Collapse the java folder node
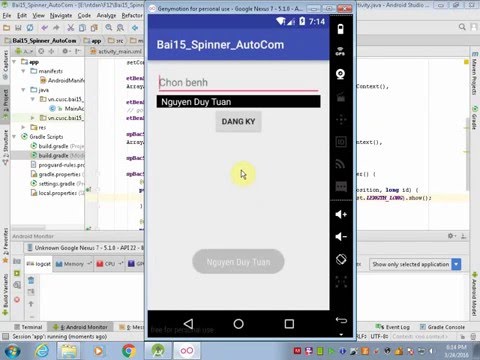 pos(23,90)
